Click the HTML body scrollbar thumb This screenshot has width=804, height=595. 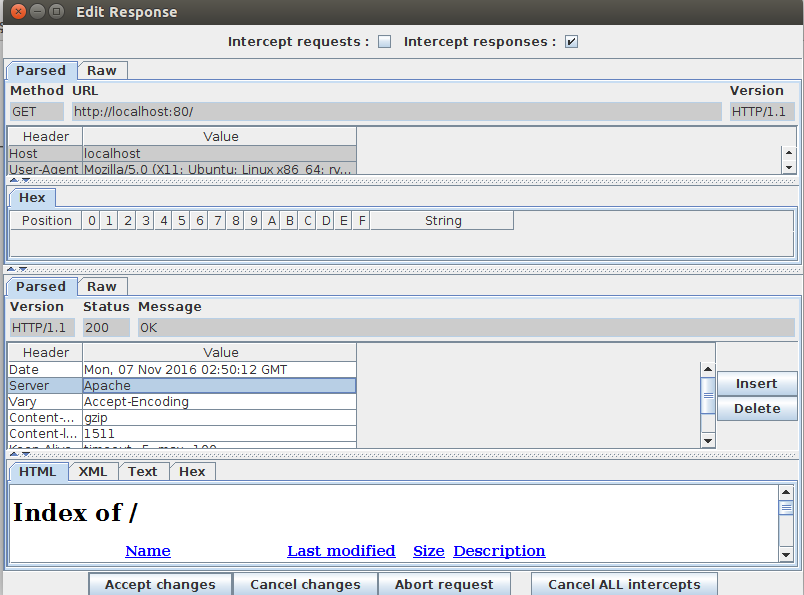click(786, 508)
